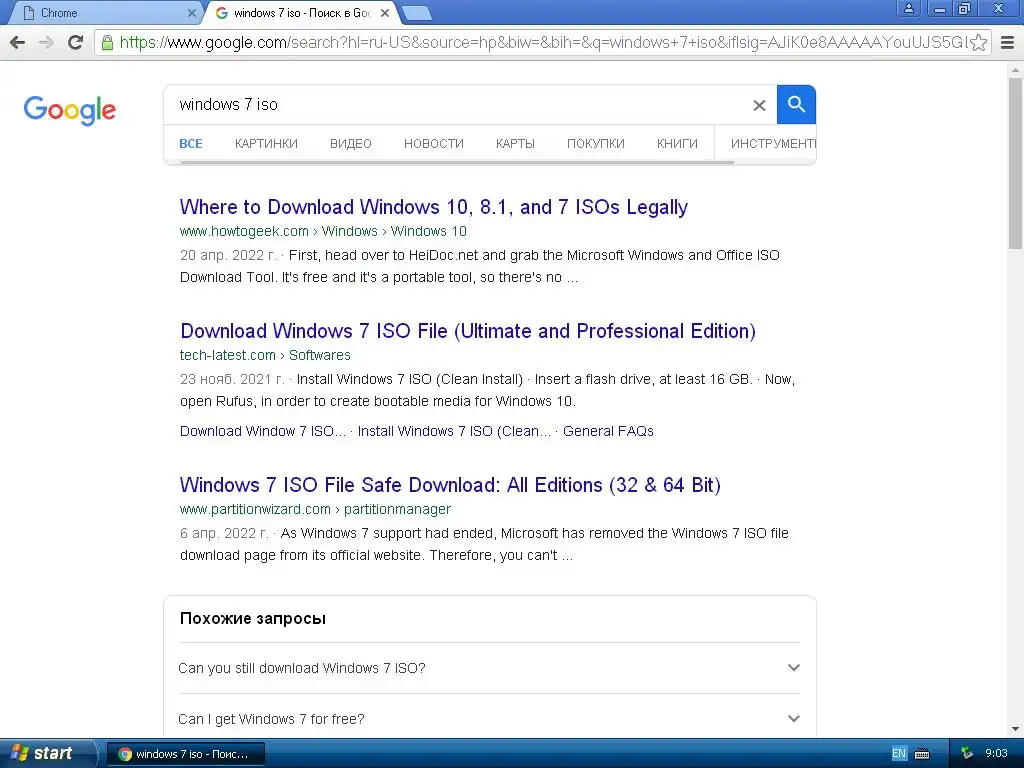Click the 9:03 taskbar clock
This screenshot has height=768, width=1024.
coord(997,754)
